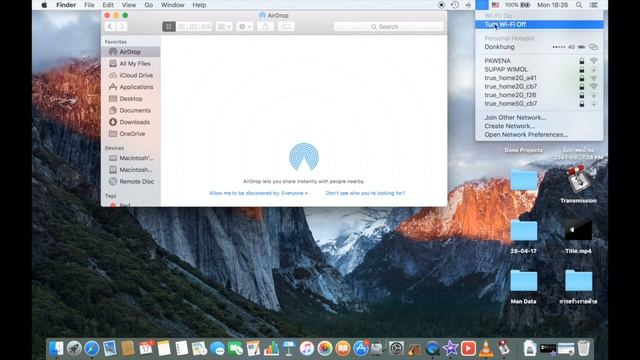
Task: Open the Window menu
Action: tap(172, 5)
